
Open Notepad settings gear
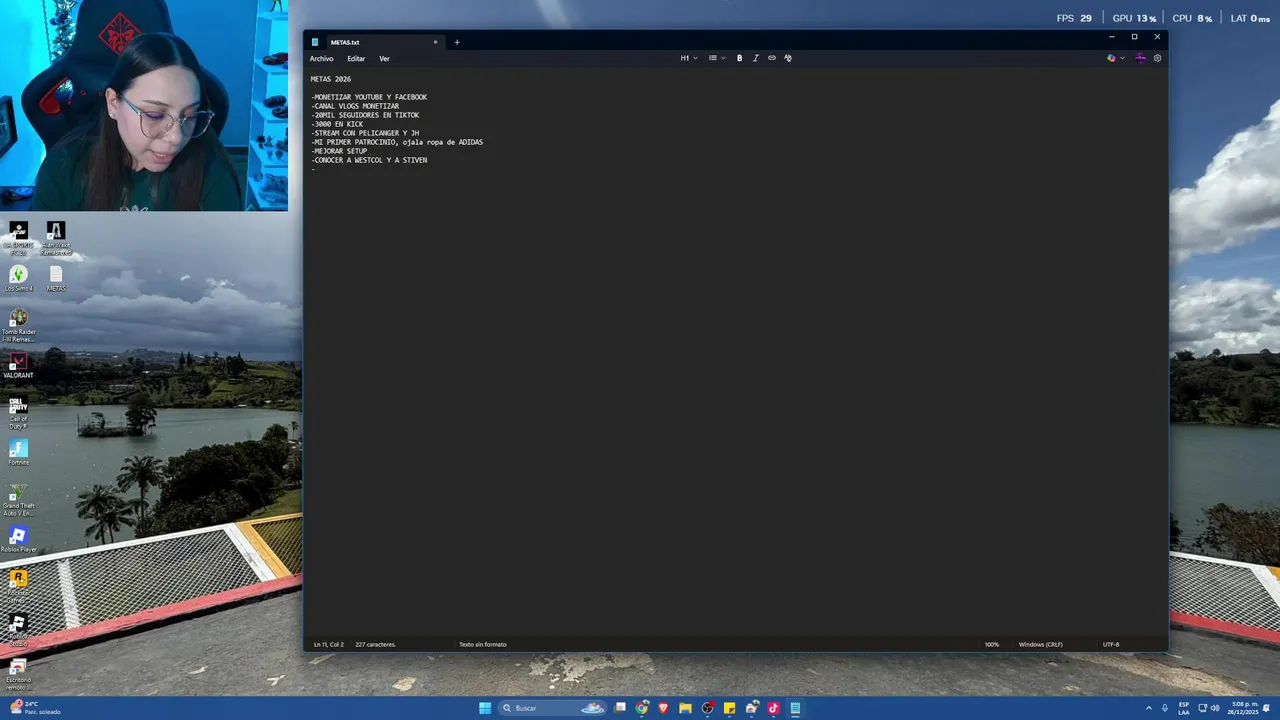pyautogui.click(x=1157, y=58)
